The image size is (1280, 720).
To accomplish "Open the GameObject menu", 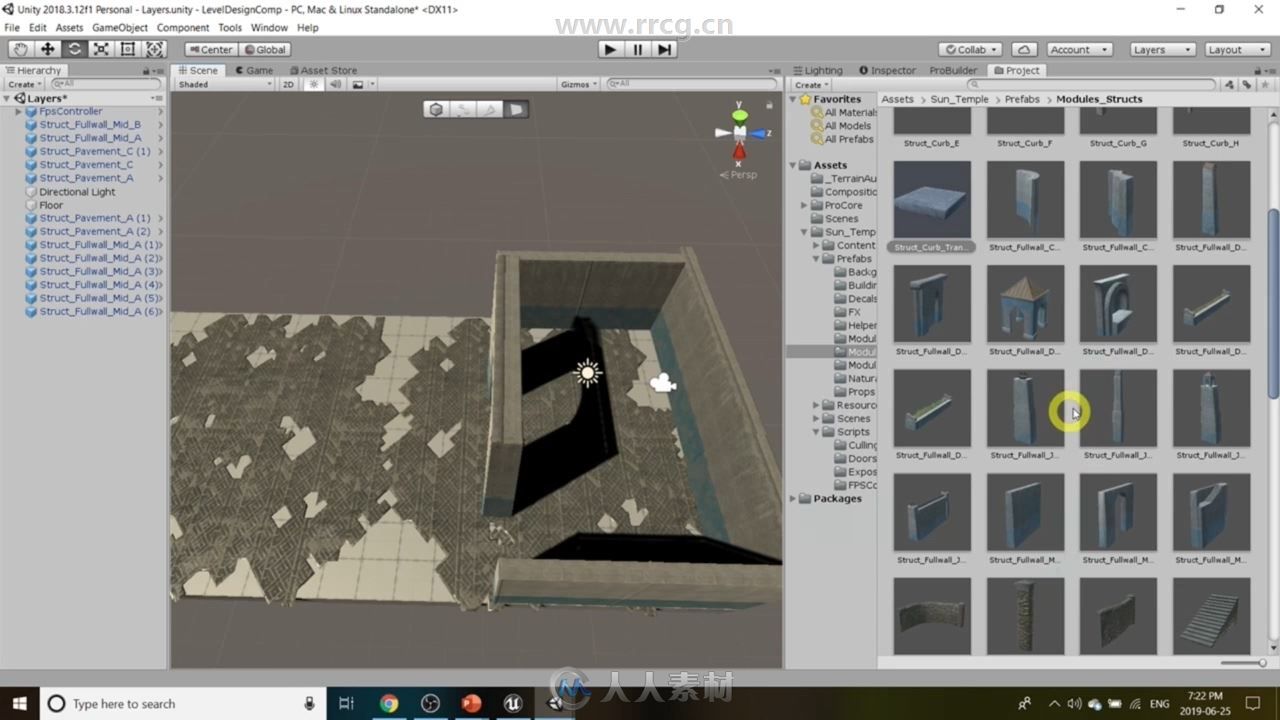I will (x=120, y=27).
